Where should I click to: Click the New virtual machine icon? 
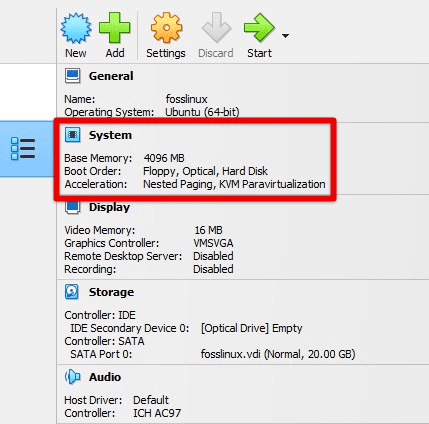tap(76, 28)
